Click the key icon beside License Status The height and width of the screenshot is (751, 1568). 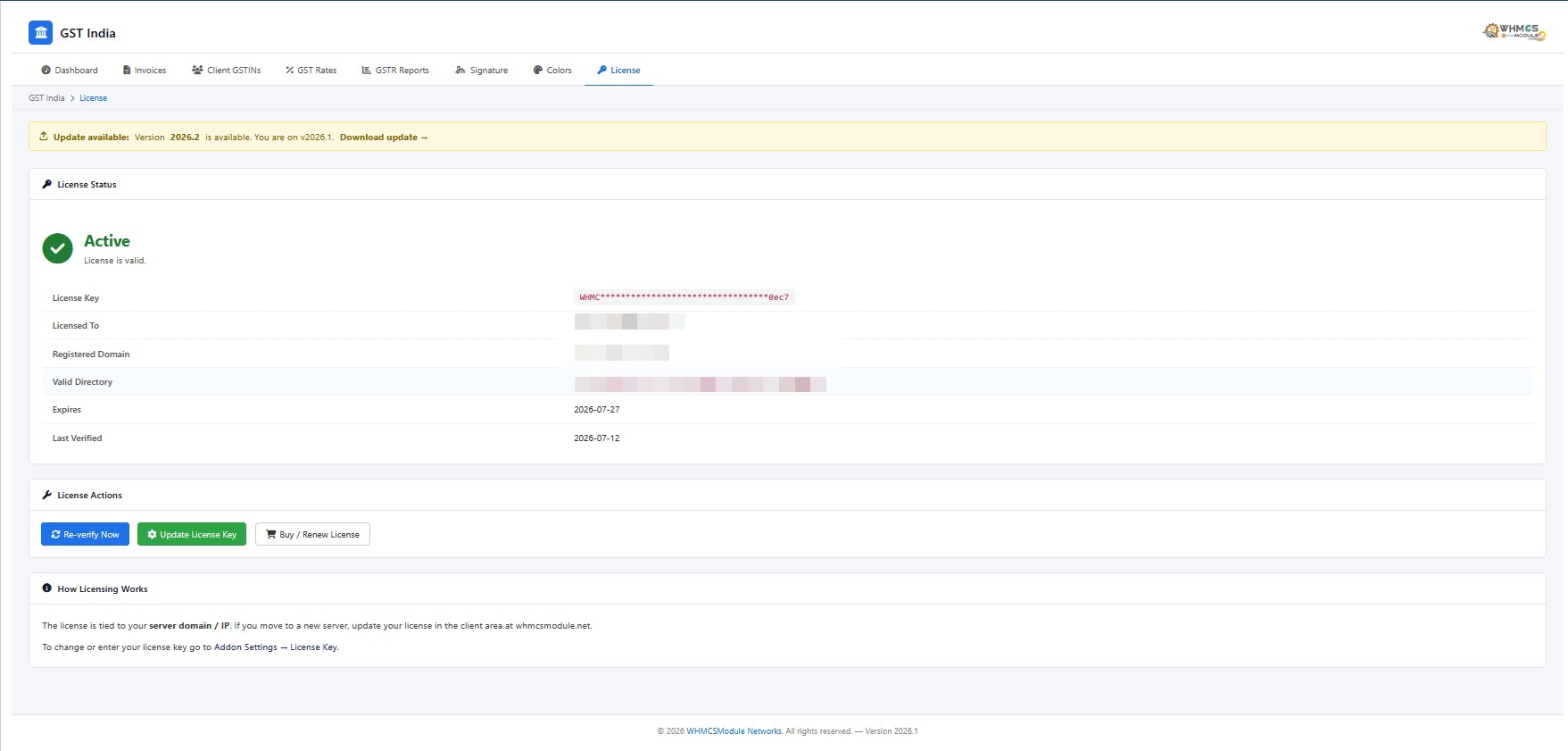point(46,184)
